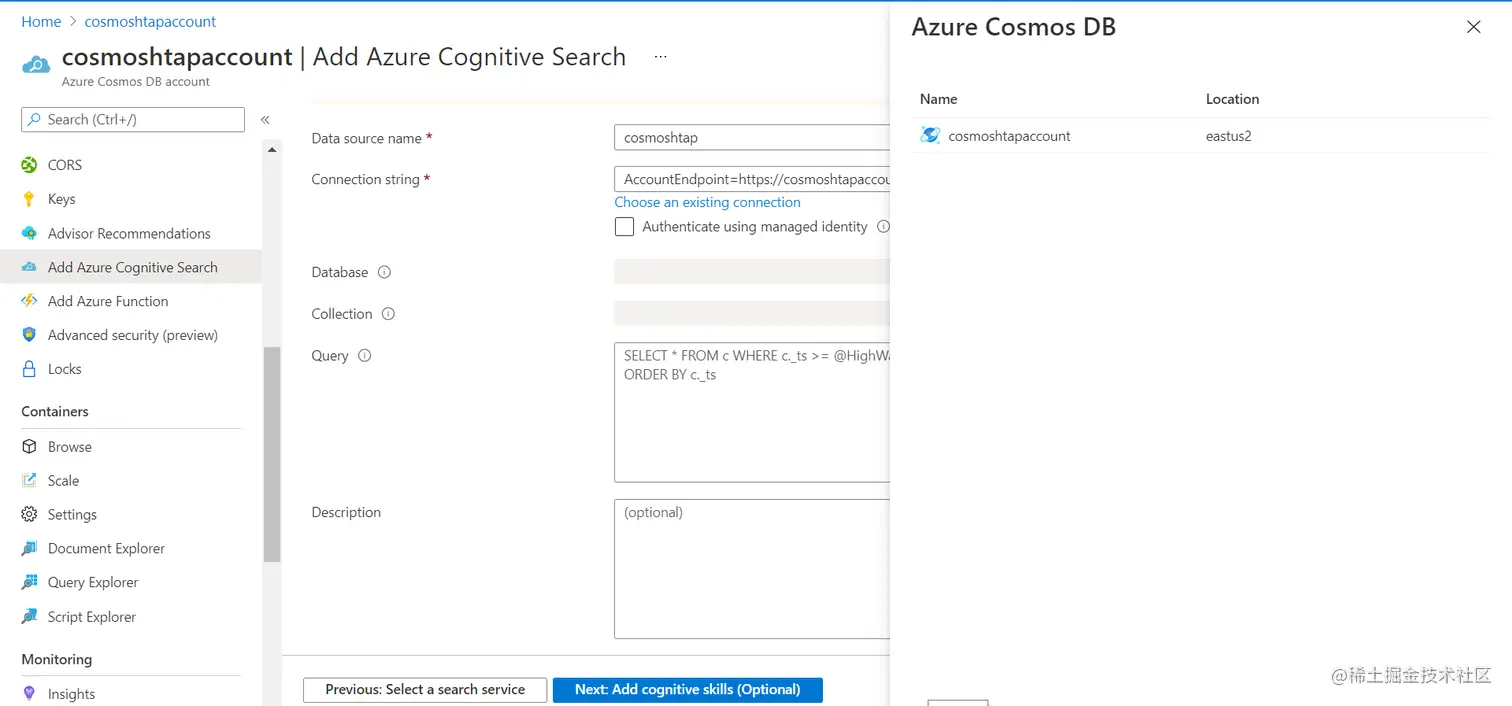Image resolution: width=1512 pixels, height=706 pixels.
Task: Click the Document Explorer icon
Action: [x=29, y=548]
